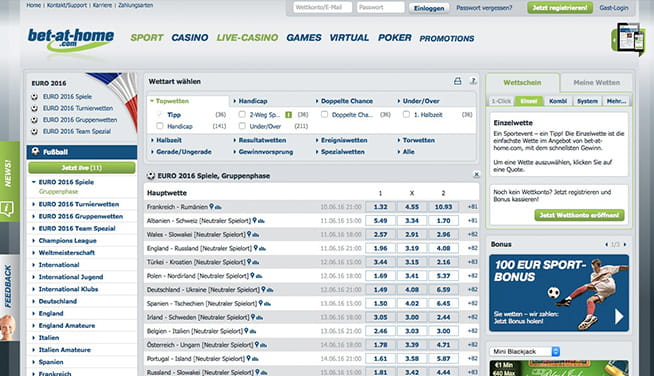Click the 100 EUR SPORT-BONUS banner
Viewport: 654px width, 376px height.
[x=559, y=293]
